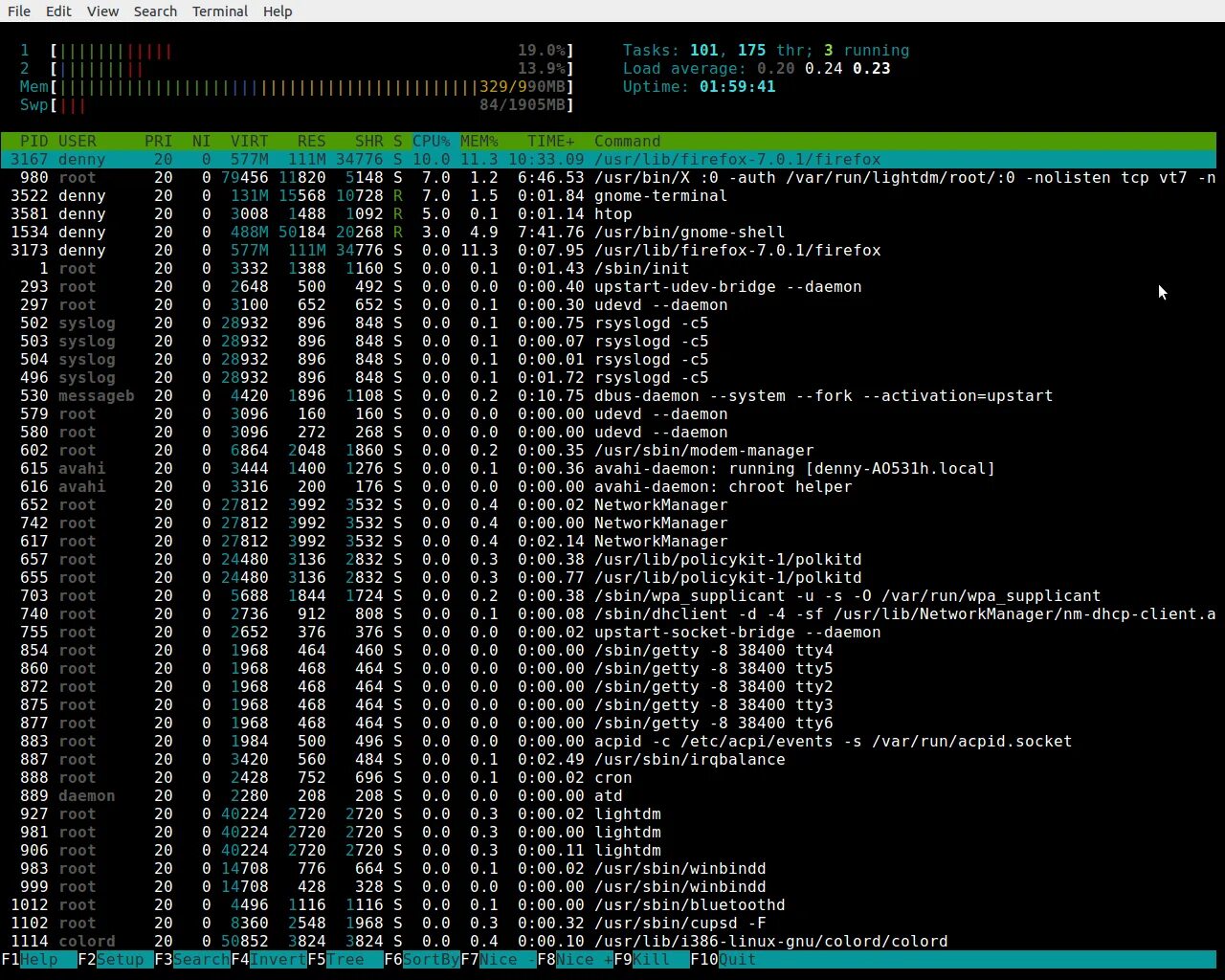Open the Terminal menu
This screenshot has height=980, width=1225.
(220, 11)
